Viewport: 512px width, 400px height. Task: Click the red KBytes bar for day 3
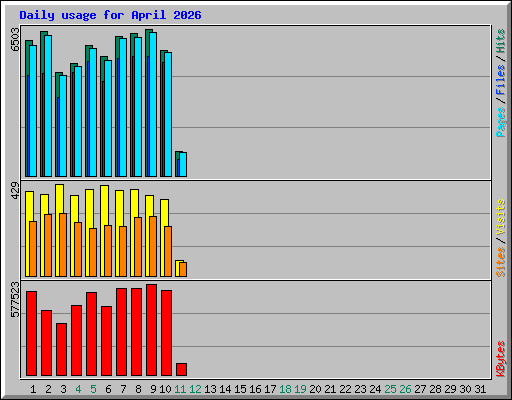pyautogui.click(x=61, y=349)
